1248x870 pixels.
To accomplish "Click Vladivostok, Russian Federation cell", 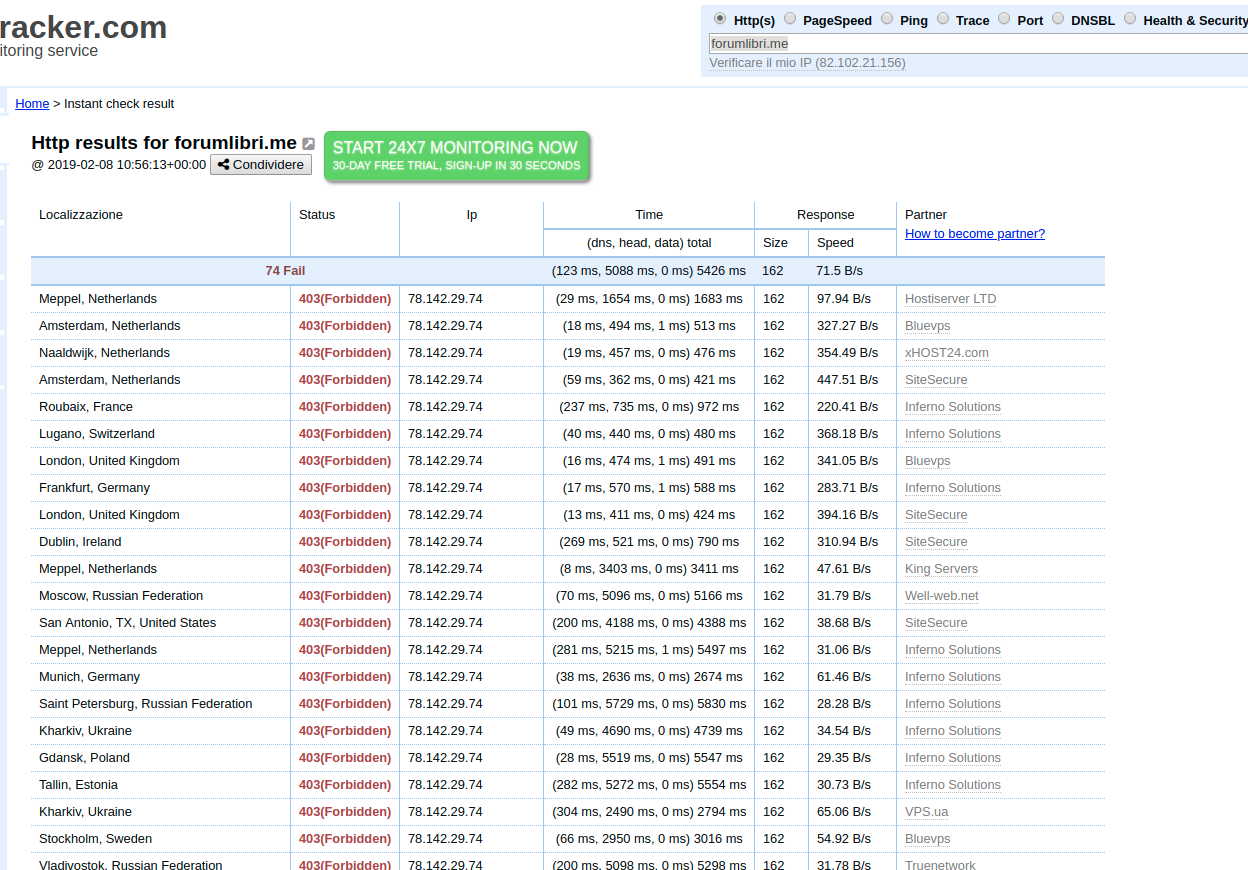I will click(131, 864).
